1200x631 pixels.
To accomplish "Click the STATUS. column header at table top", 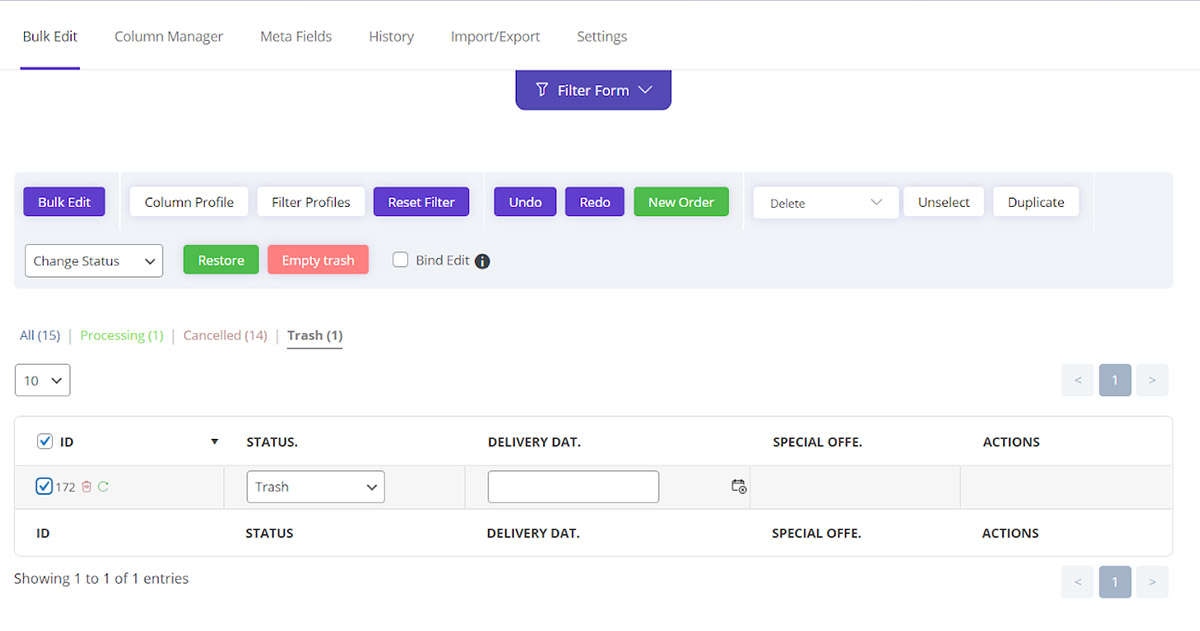I will (x=272, y=442).
